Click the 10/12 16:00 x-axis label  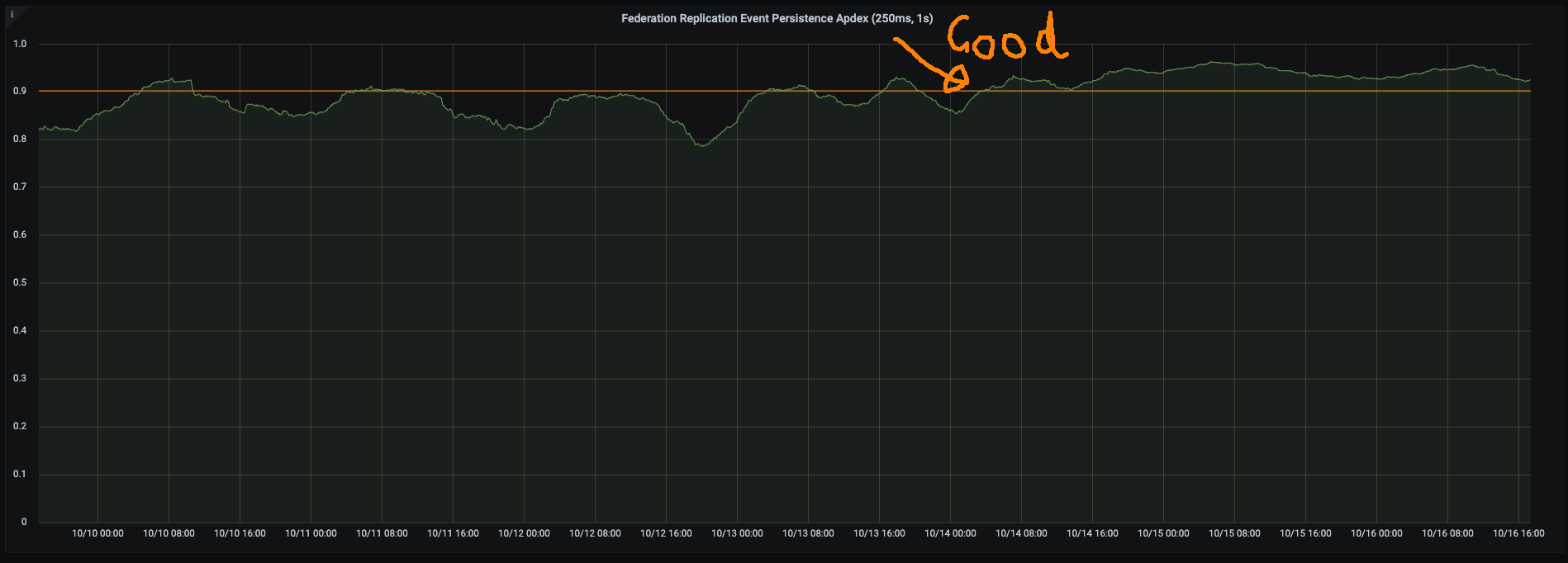coord(666,533)
